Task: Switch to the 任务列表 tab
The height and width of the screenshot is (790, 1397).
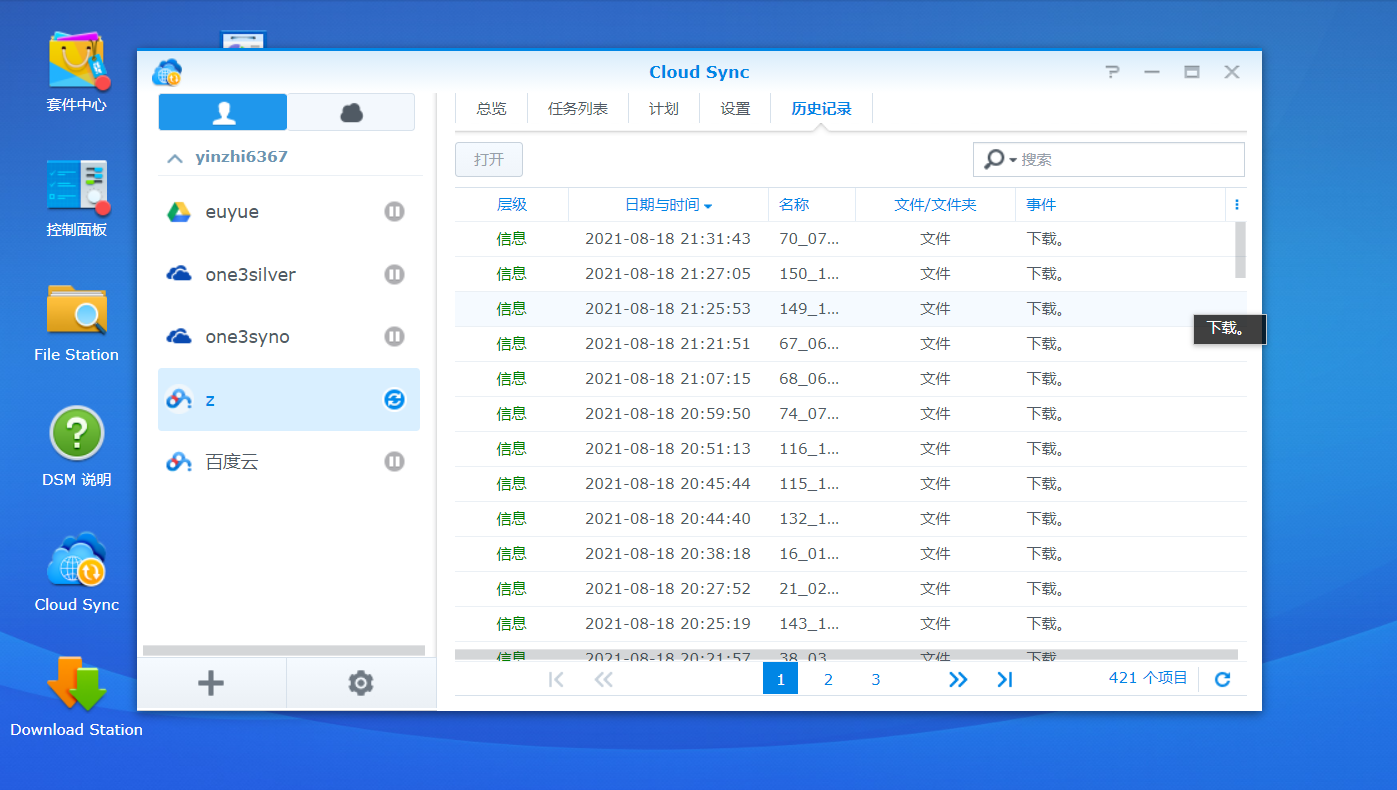Action: 578,109
